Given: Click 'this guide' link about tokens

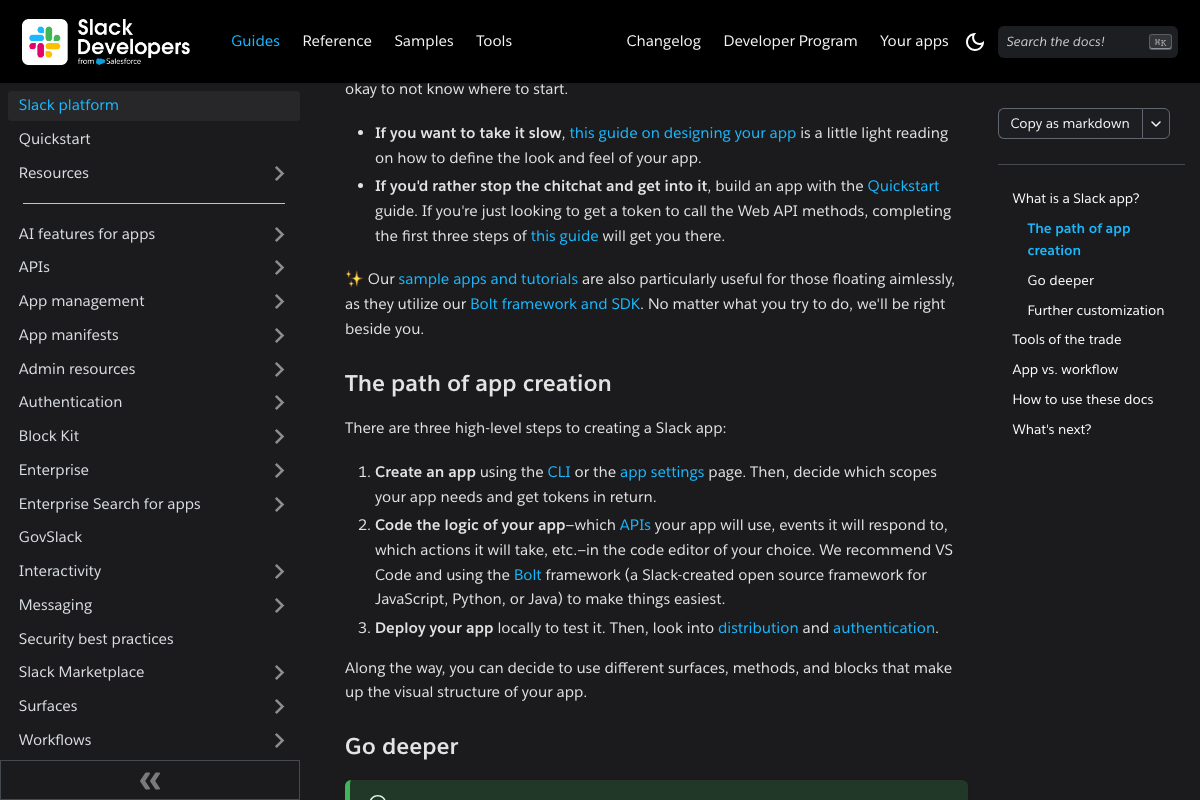Looking at the screenshot, I should click(564, 236).
